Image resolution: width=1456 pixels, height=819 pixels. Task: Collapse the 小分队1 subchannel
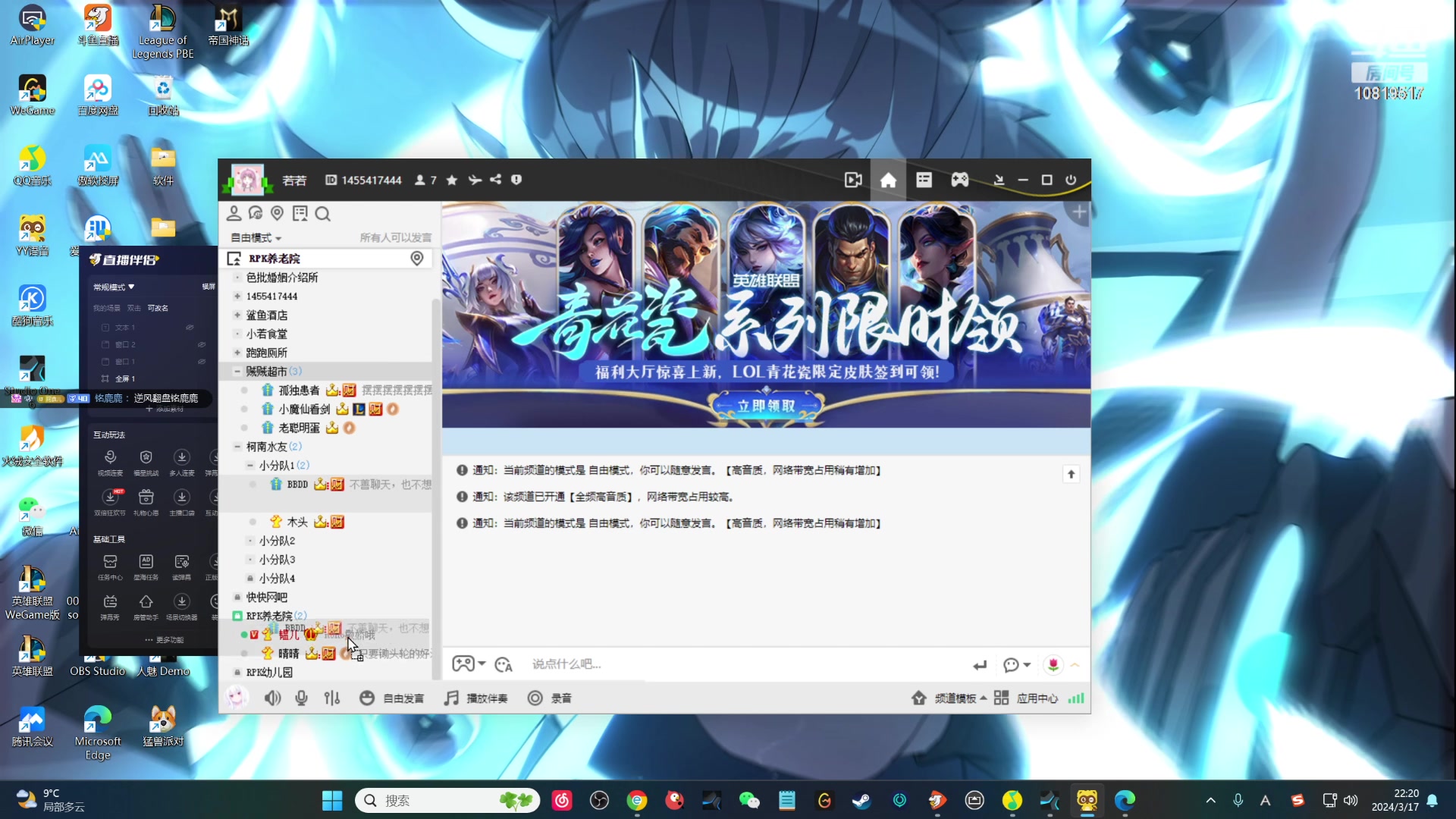250,466
